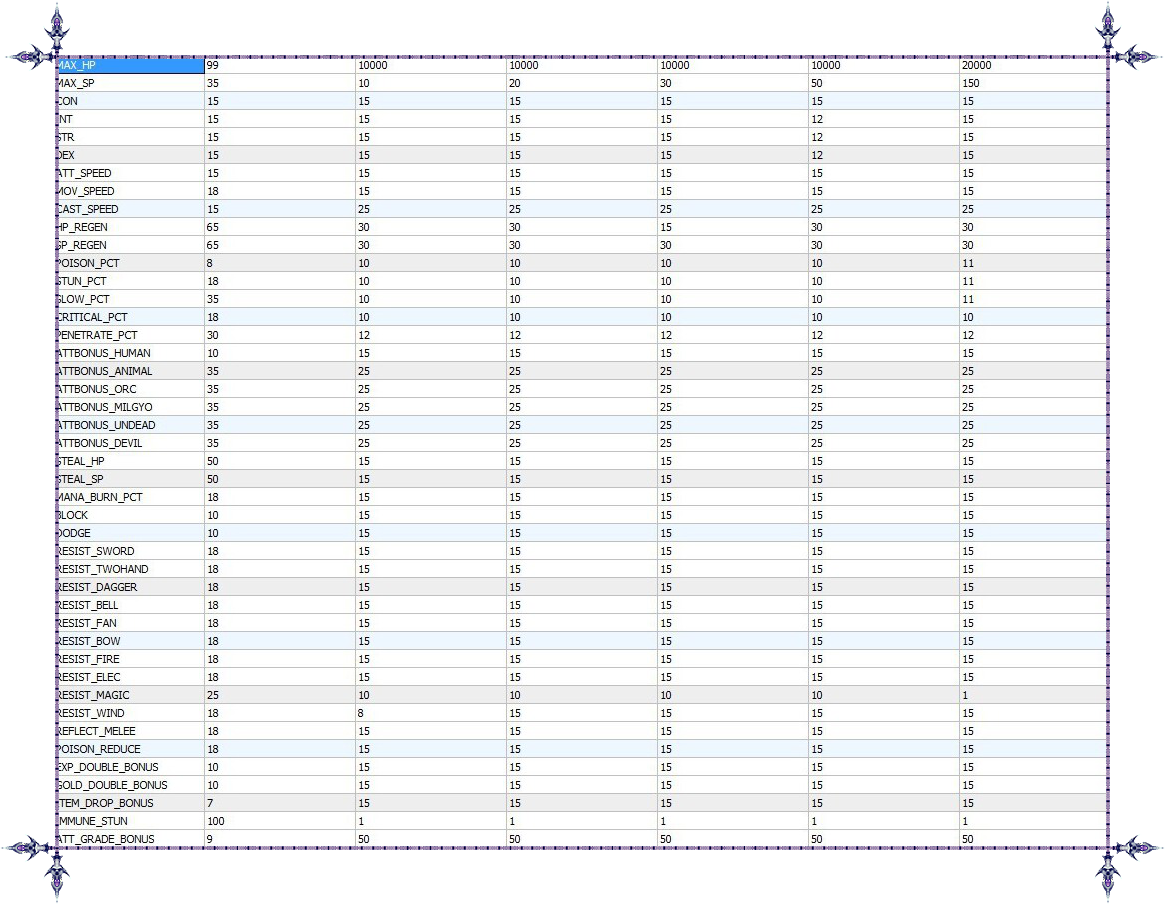Click the POISON_PCT row label
The image size is (1165, 904).
click(88, 263)
